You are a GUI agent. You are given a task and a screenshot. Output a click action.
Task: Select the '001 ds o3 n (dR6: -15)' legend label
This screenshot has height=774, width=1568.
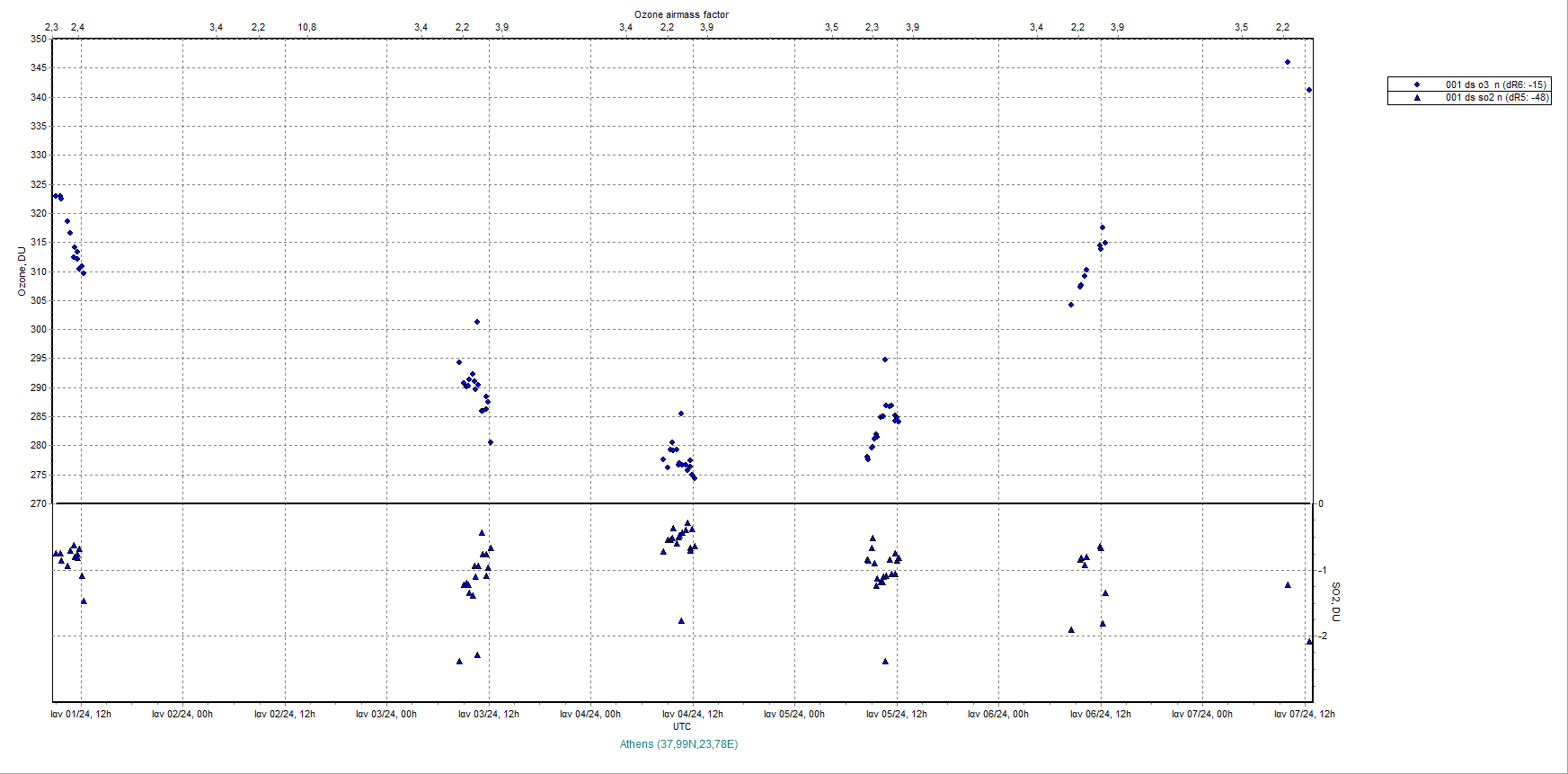(x=1495, y=85)
